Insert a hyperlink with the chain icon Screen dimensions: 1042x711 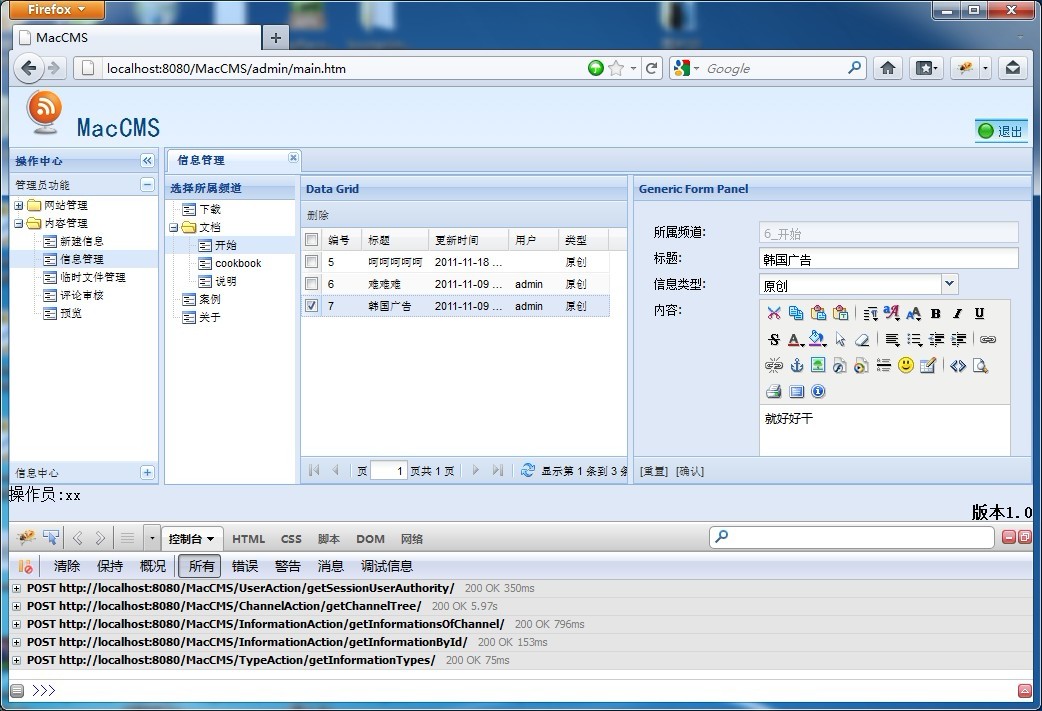(988, 340)
